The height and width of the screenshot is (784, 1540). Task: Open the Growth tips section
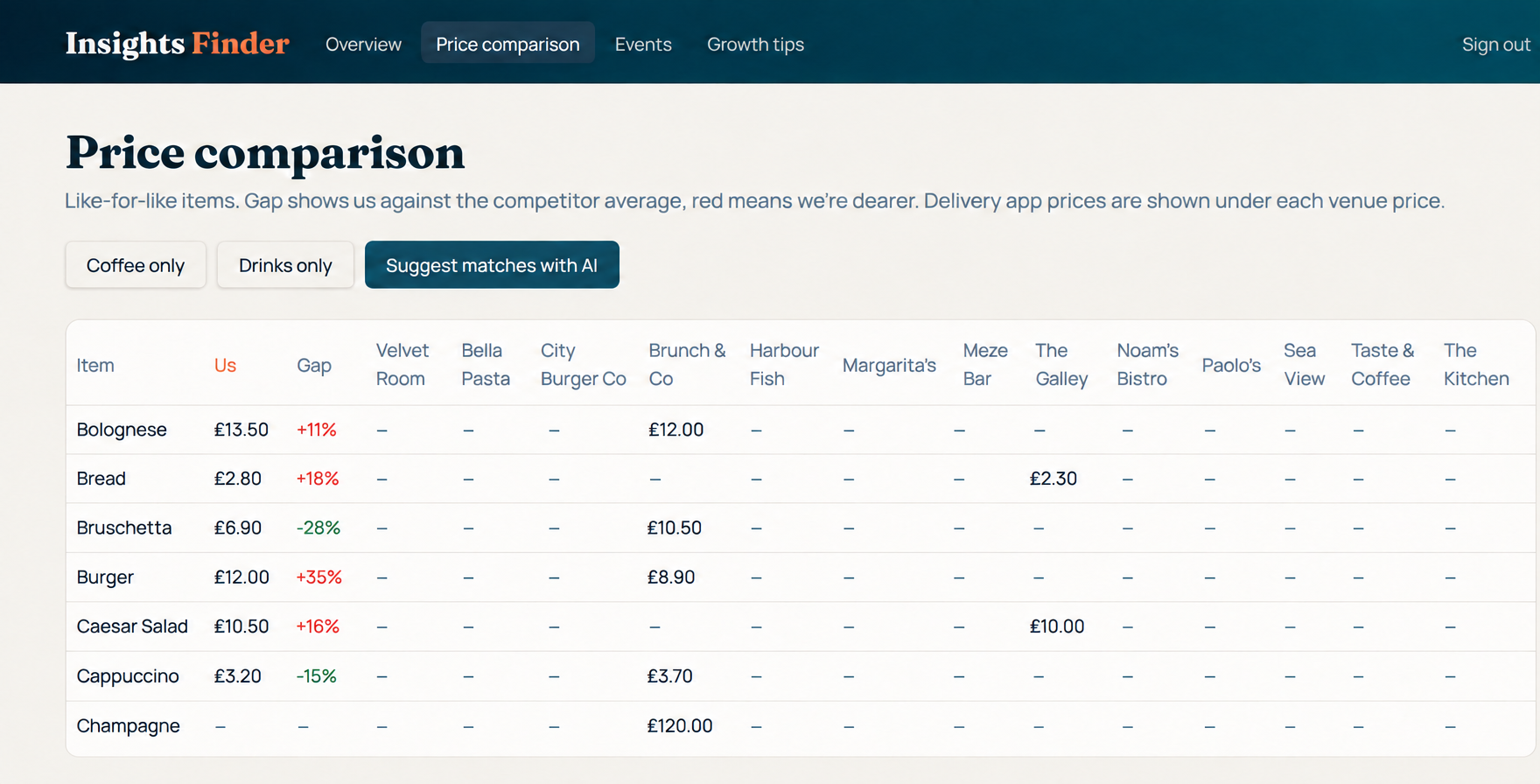tap(755, 44)
